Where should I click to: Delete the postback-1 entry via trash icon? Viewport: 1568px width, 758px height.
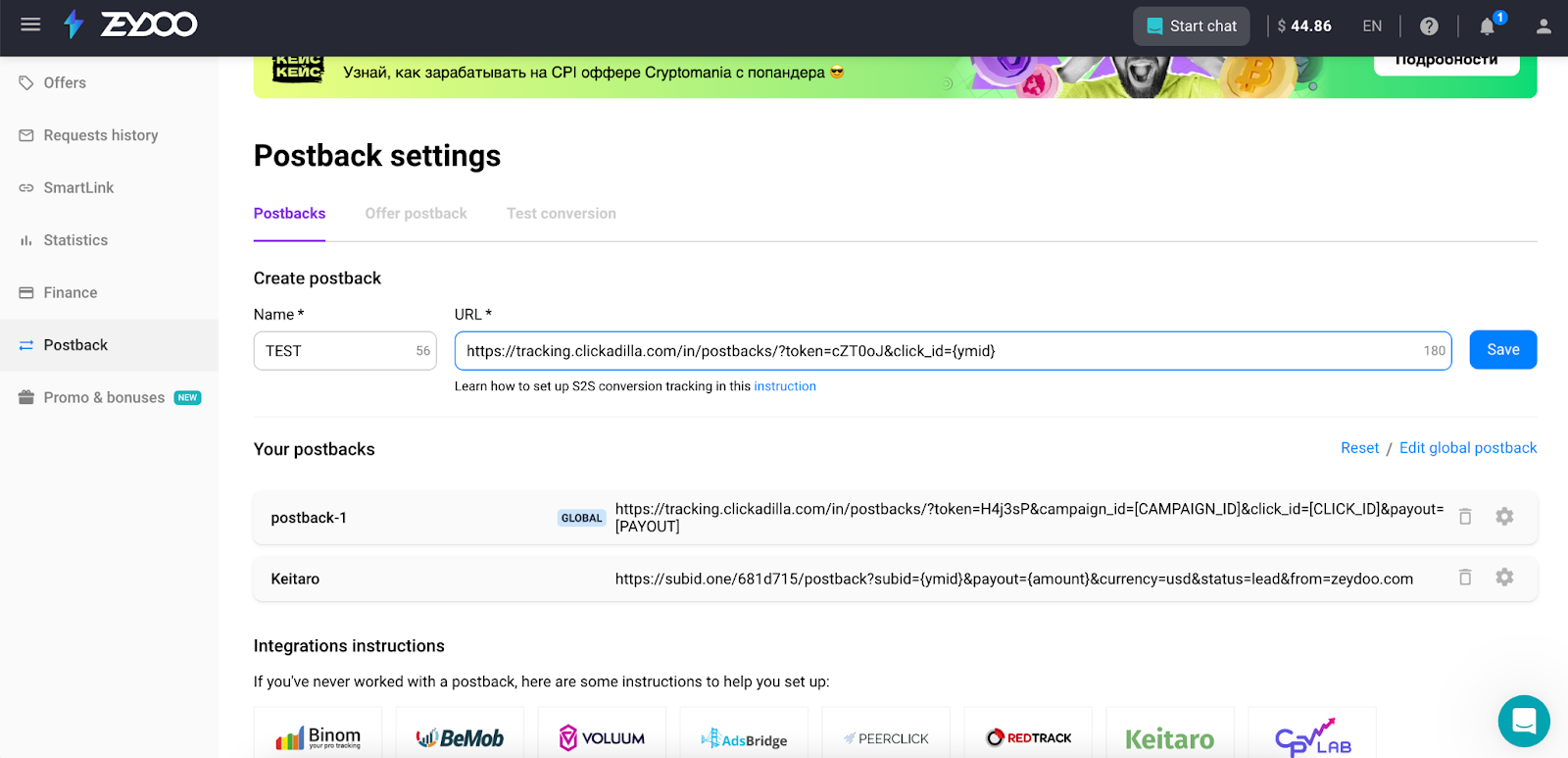1465,517
